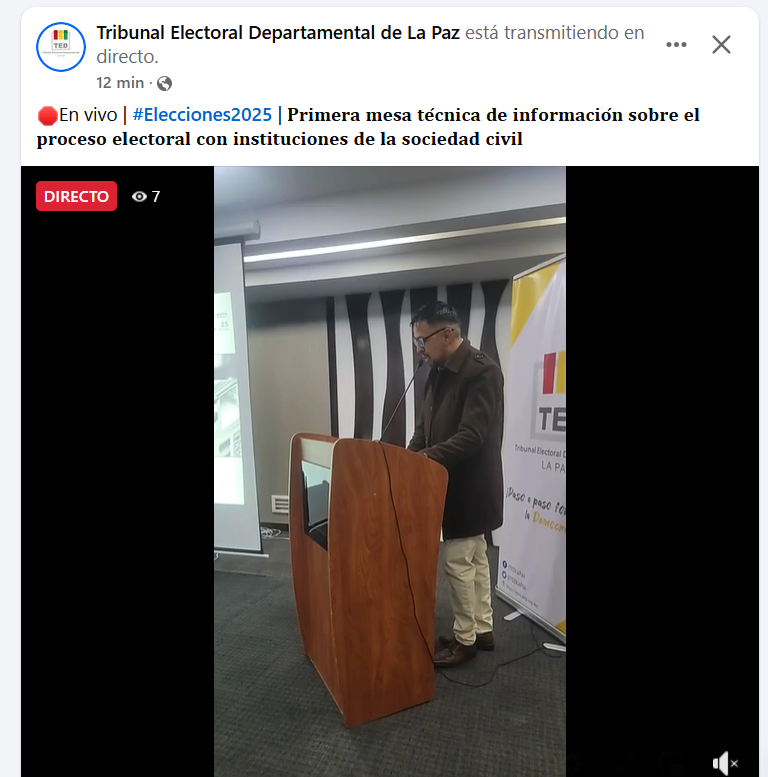768x777 pixels.
Task: Close the post with the X icon
Action: tap(721, 45)
